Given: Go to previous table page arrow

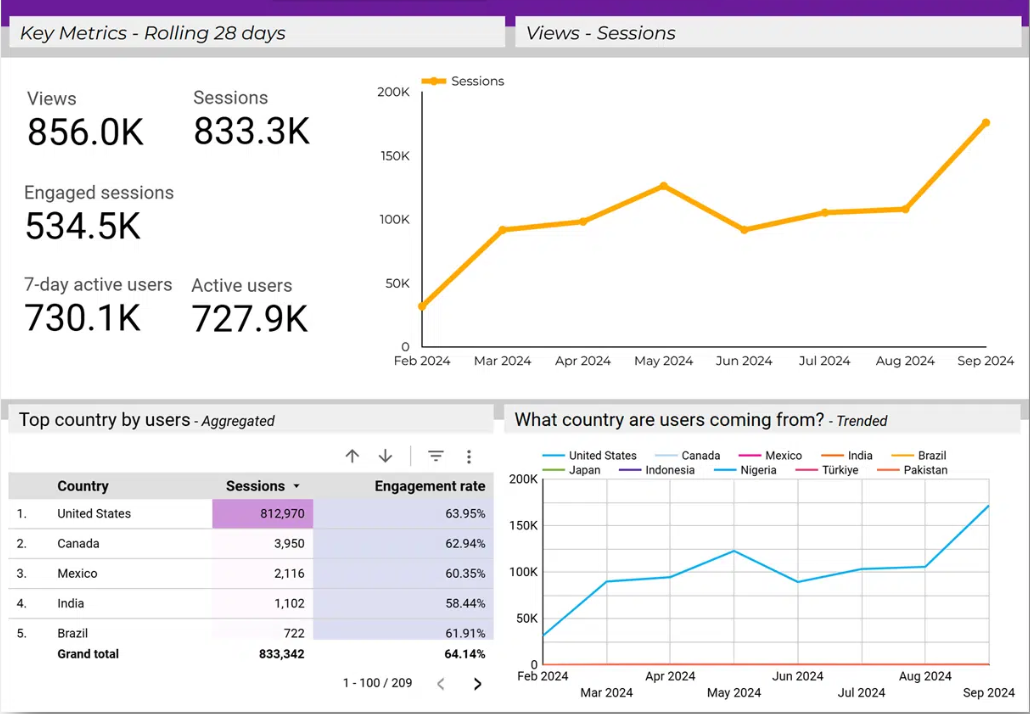Looking at the screenshot, I should tap(441, 684).
